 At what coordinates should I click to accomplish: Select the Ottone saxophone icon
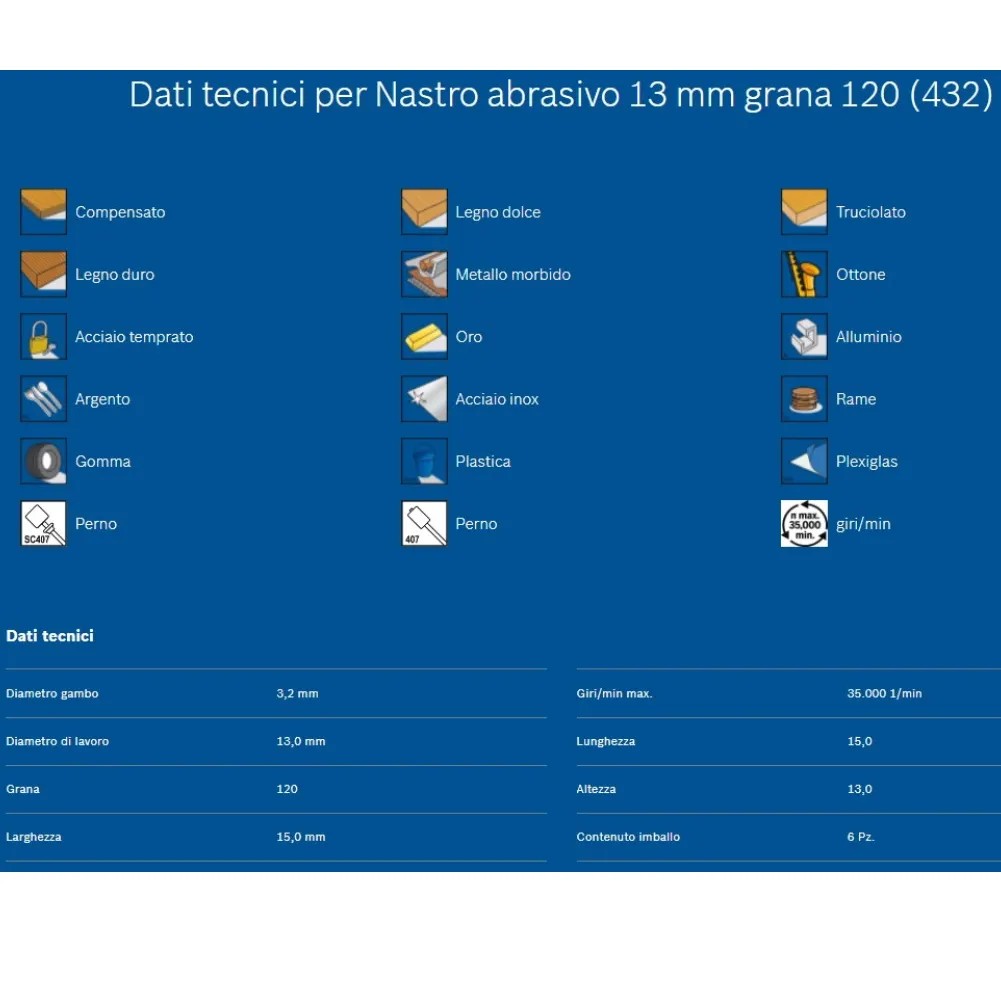point(804,274)
